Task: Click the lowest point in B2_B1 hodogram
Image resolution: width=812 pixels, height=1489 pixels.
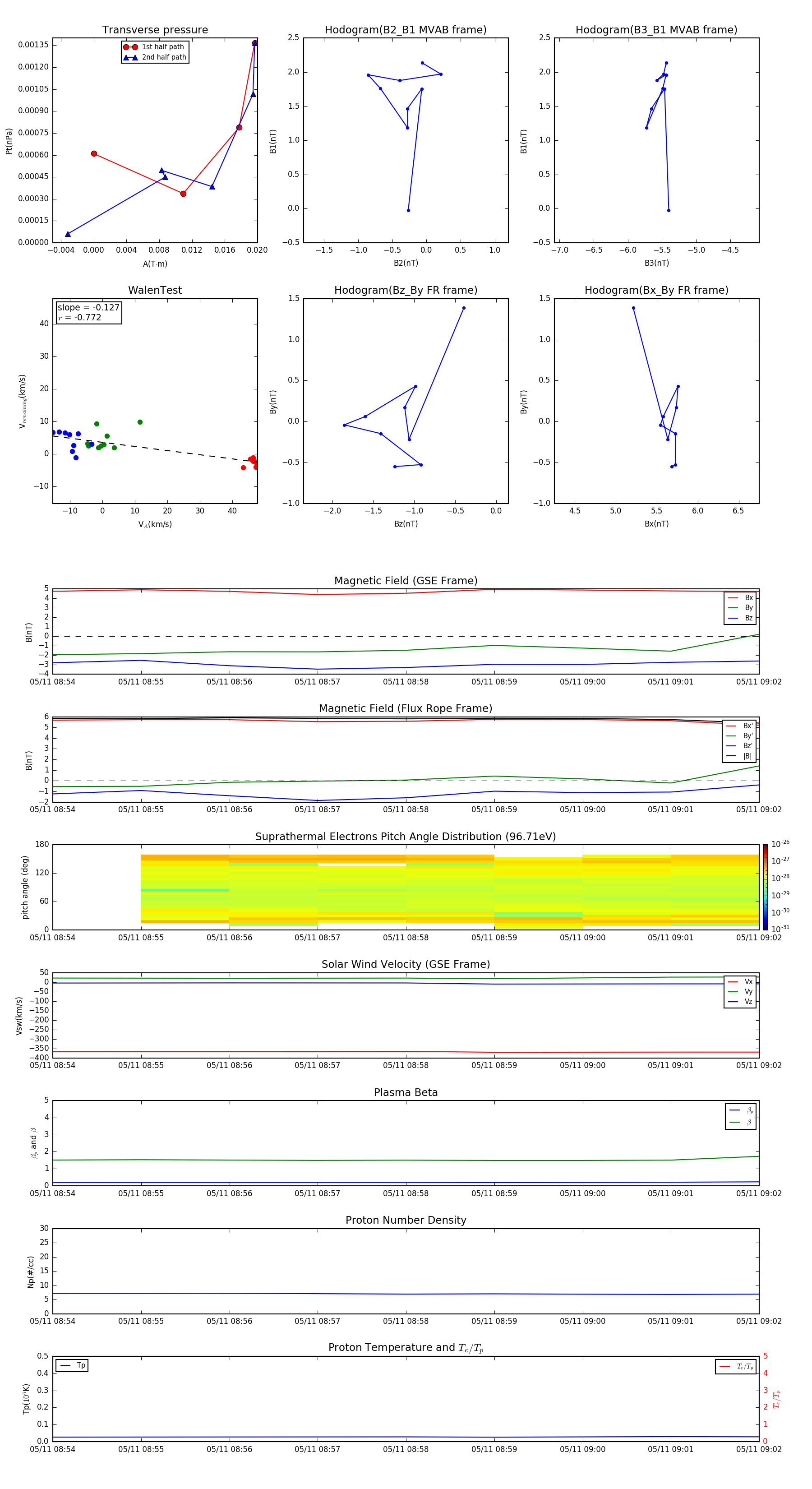Action: click(x=408, y=210)
